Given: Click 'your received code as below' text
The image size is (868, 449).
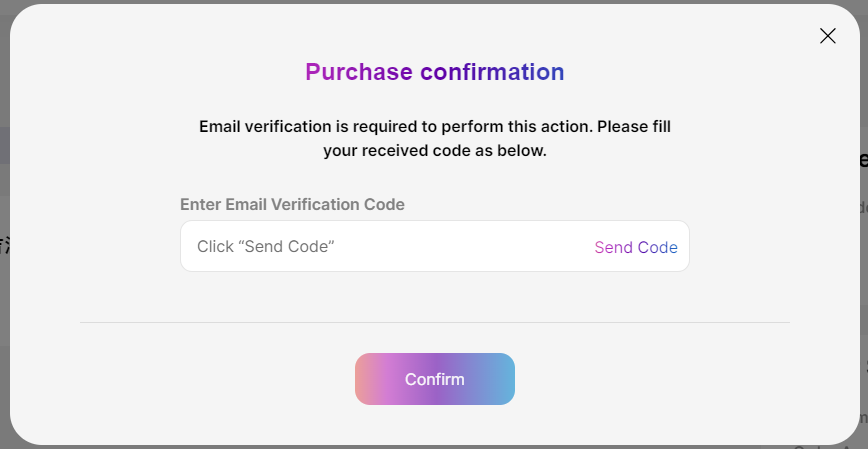Looking at the screenshot, I should point(434,152).
